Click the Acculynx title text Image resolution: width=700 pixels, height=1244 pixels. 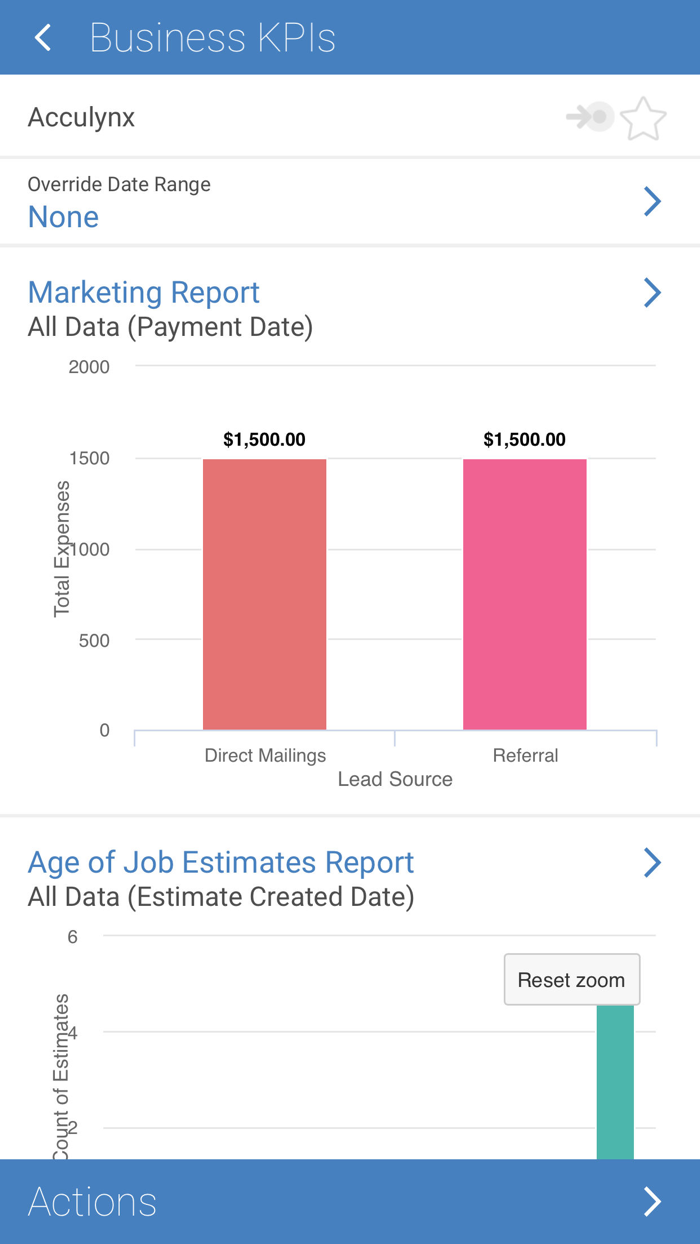point(81,117)
